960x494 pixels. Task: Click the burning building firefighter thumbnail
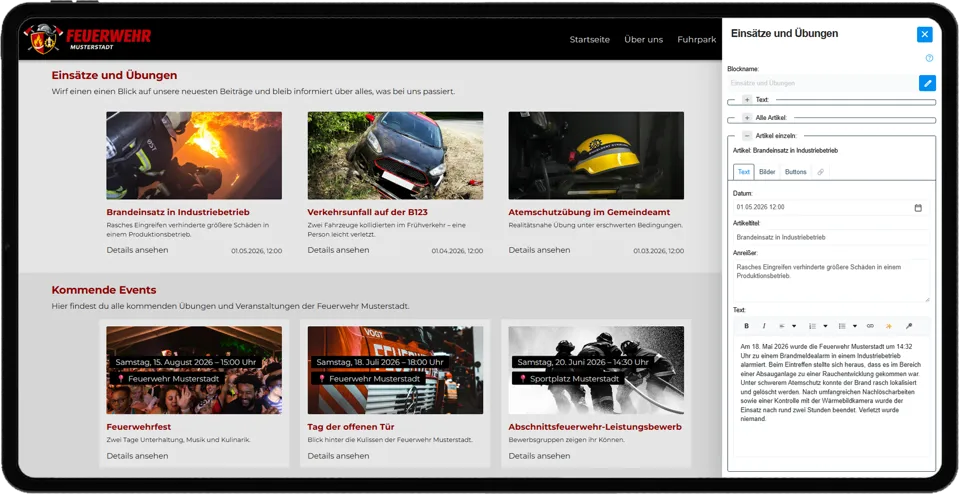(x=194, y=155)
